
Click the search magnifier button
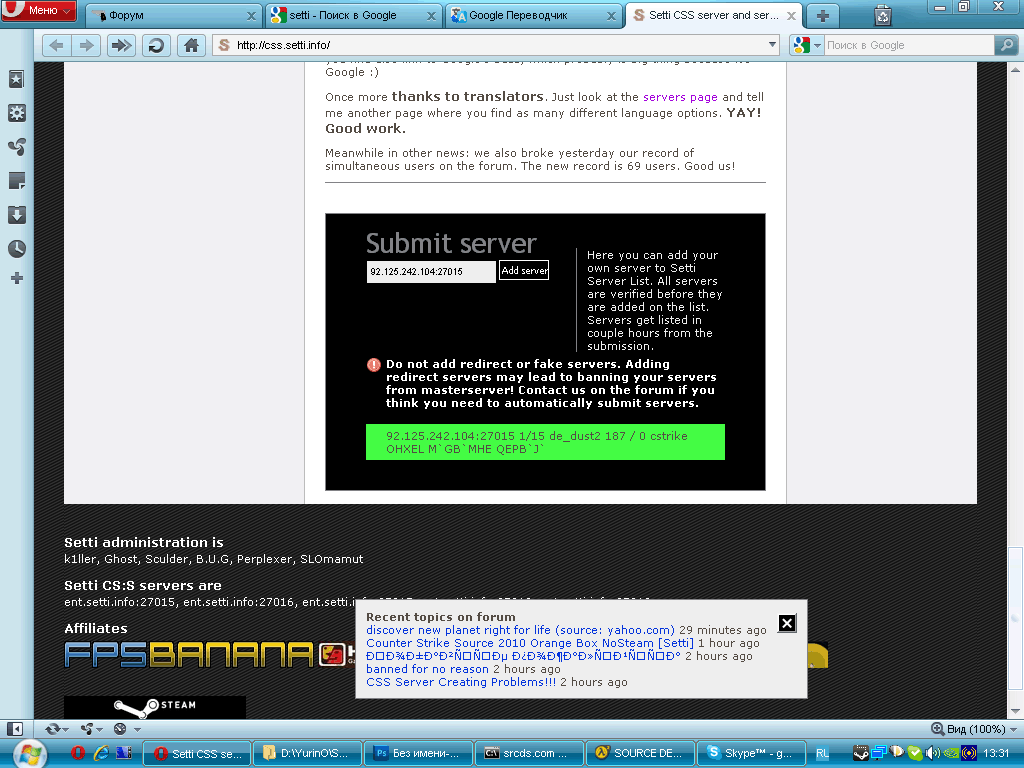[x=1006, y=45]
